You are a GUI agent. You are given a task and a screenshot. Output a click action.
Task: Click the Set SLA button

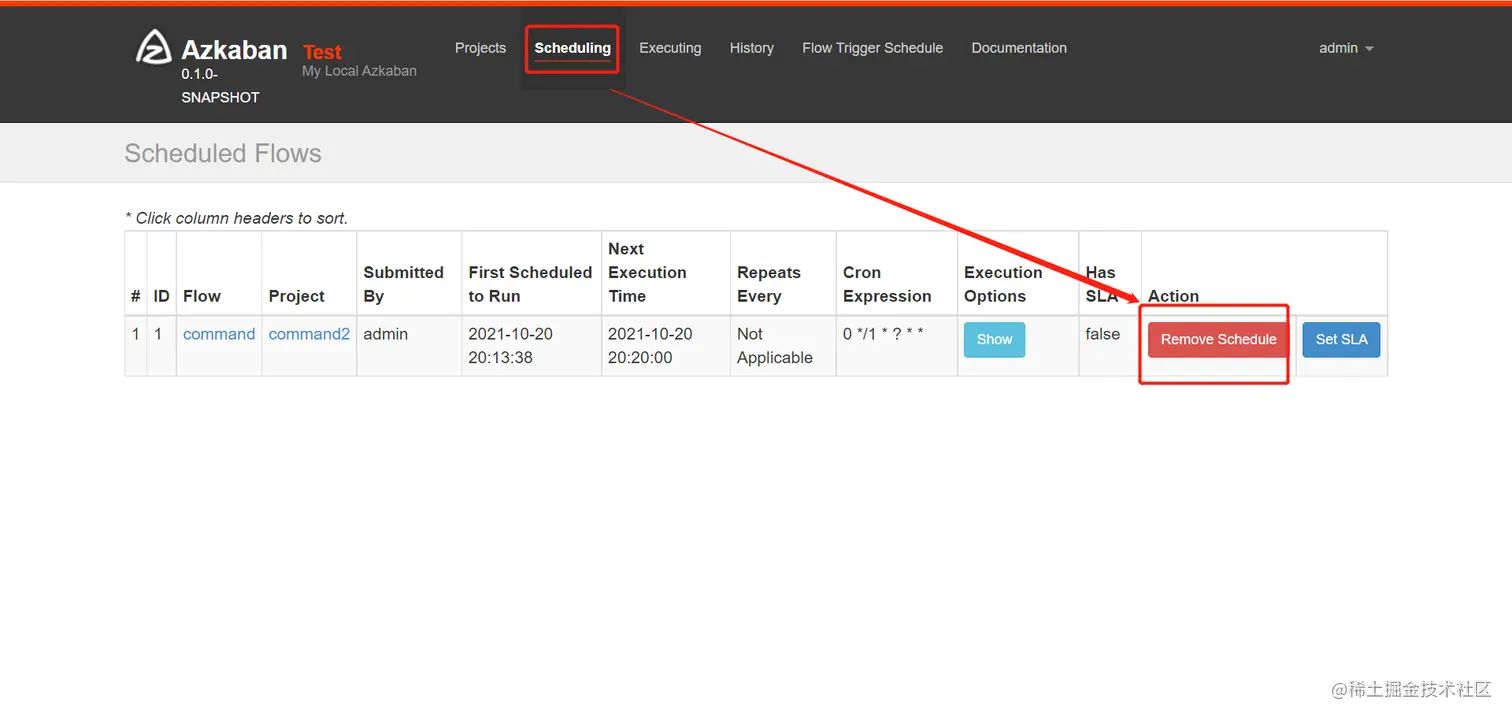click(x=1341, y=339)
